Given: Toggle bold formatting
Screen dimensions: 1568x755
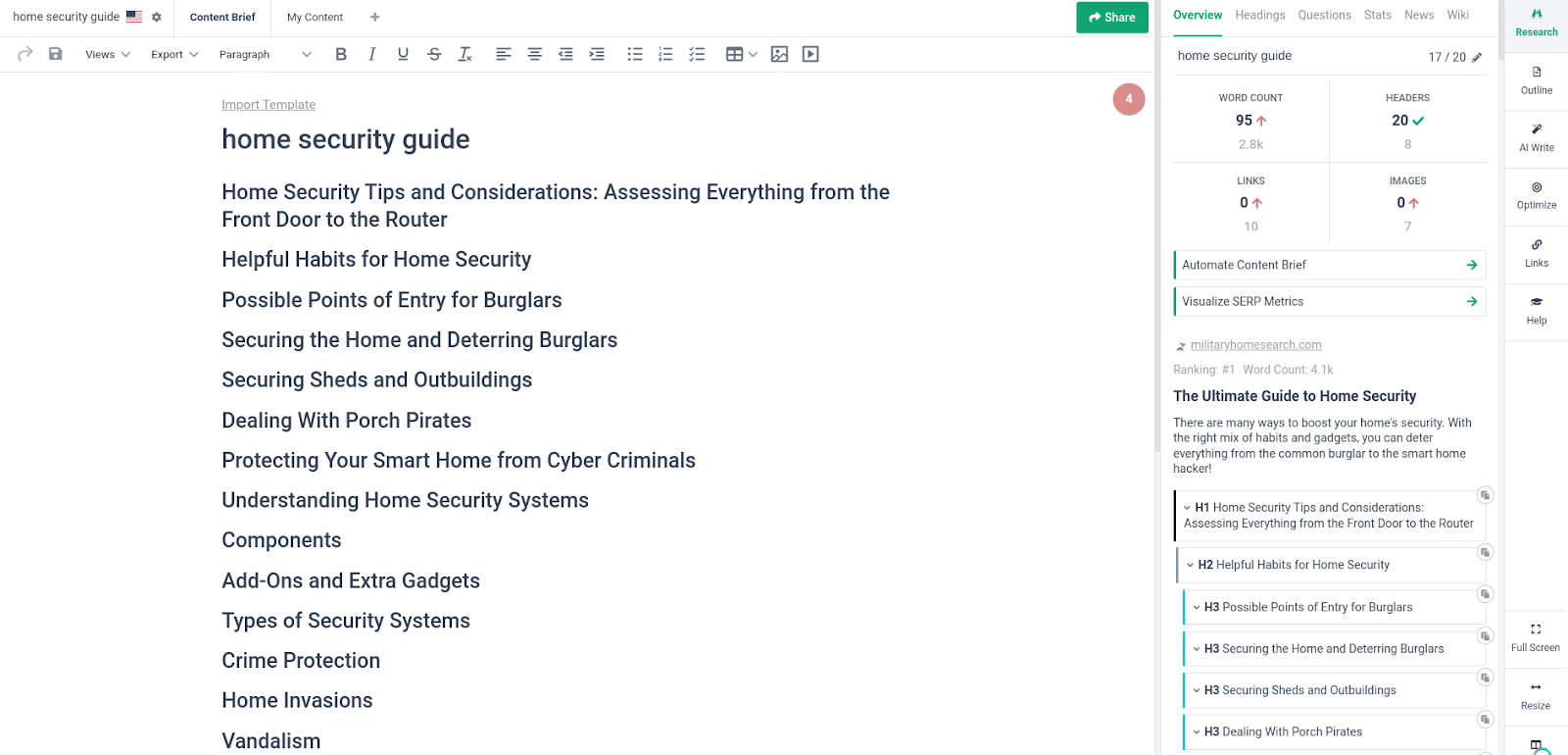Looking at the screenshot, I should pyautogui.click(x=341, y=54).
